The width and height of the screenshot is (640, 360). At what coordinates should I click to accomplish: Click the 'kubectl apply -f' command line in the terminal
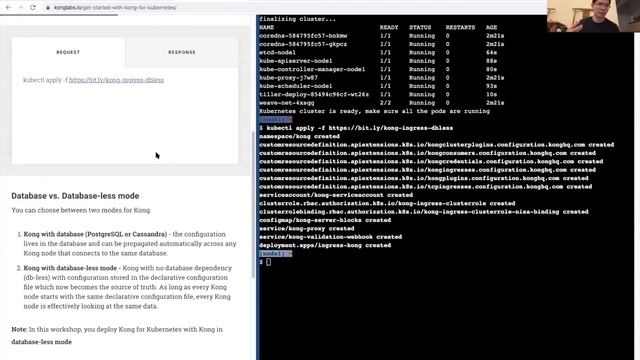(356, 128)
